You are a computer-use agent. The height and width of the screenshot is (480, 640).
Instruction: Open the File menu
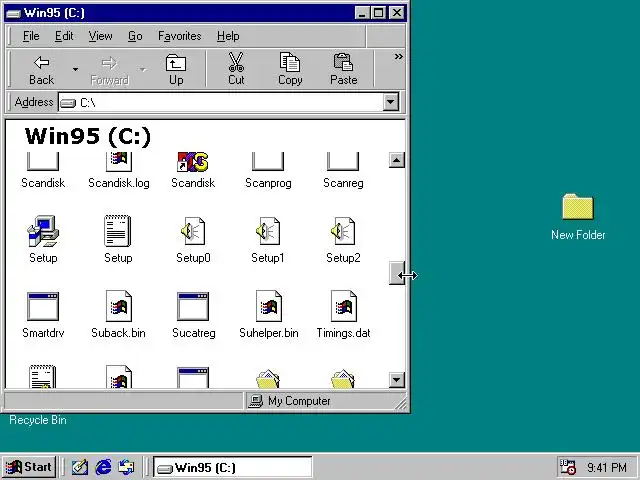point(31,36)
